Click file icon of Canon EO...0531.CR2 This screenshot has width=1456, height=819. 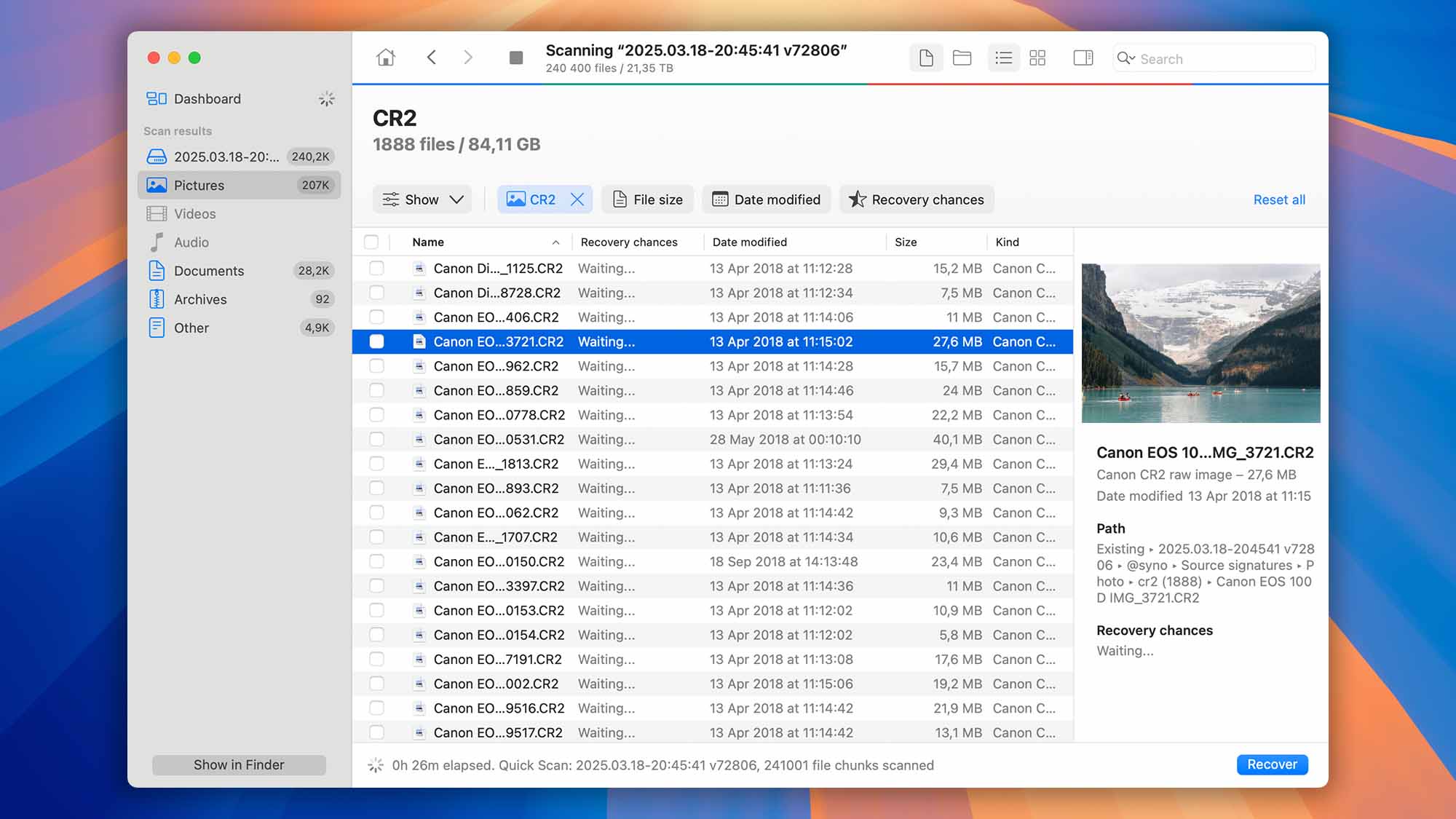419,440
